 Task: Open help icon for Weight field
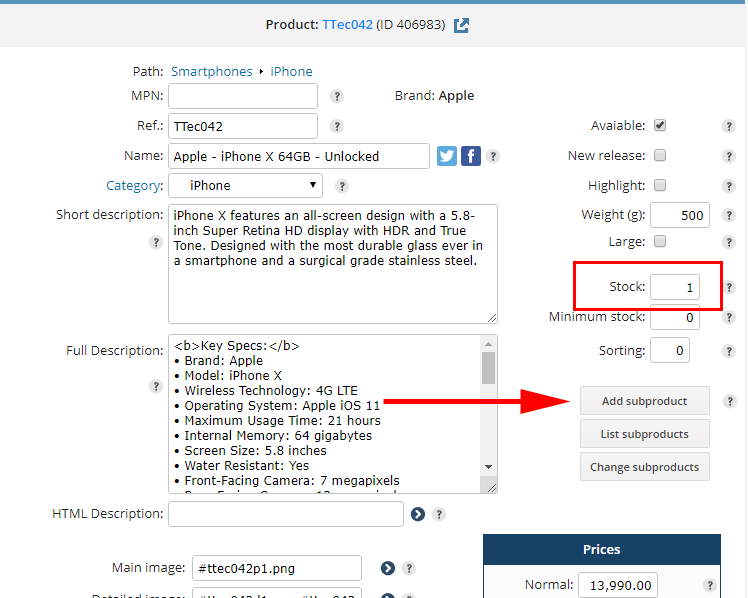click(728, 216)
